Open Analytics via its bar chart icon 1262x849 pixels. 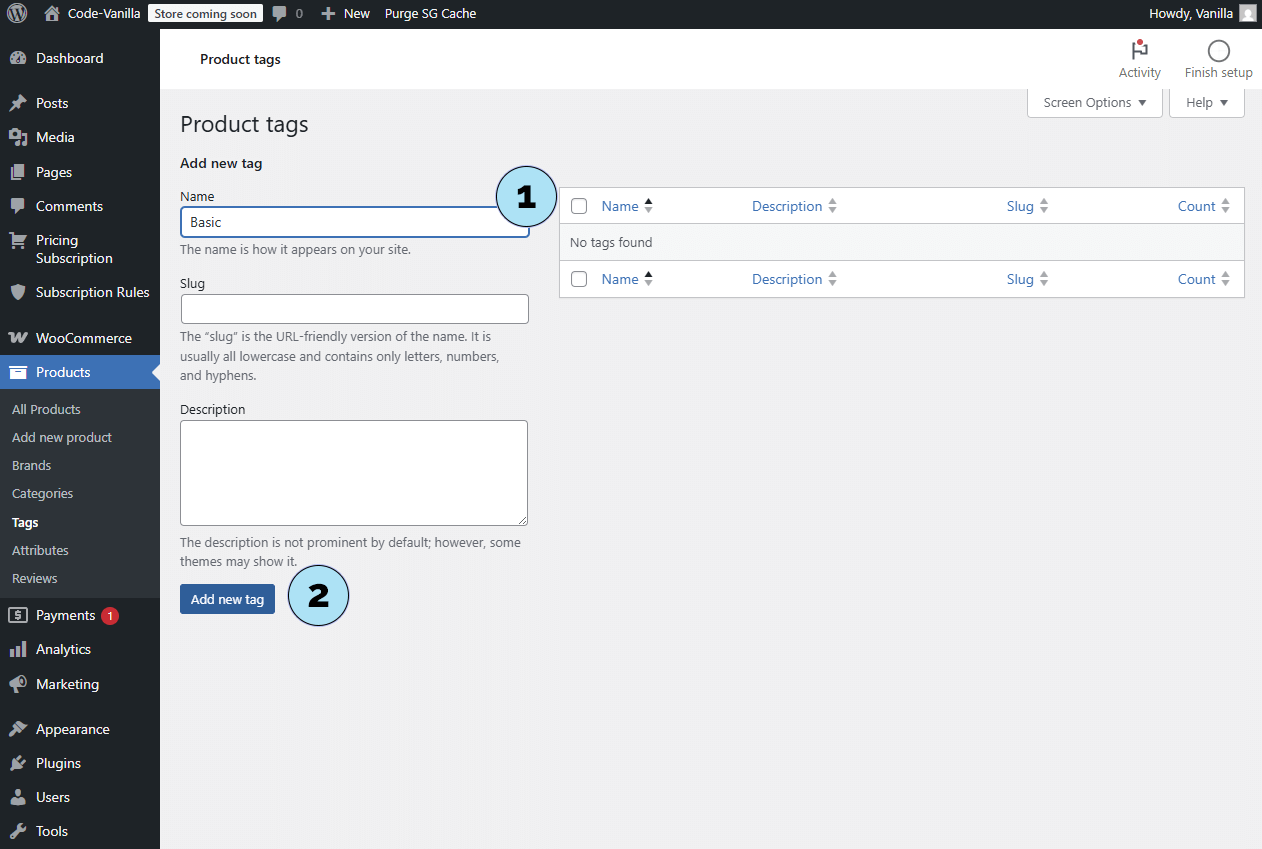coord(18,649)
